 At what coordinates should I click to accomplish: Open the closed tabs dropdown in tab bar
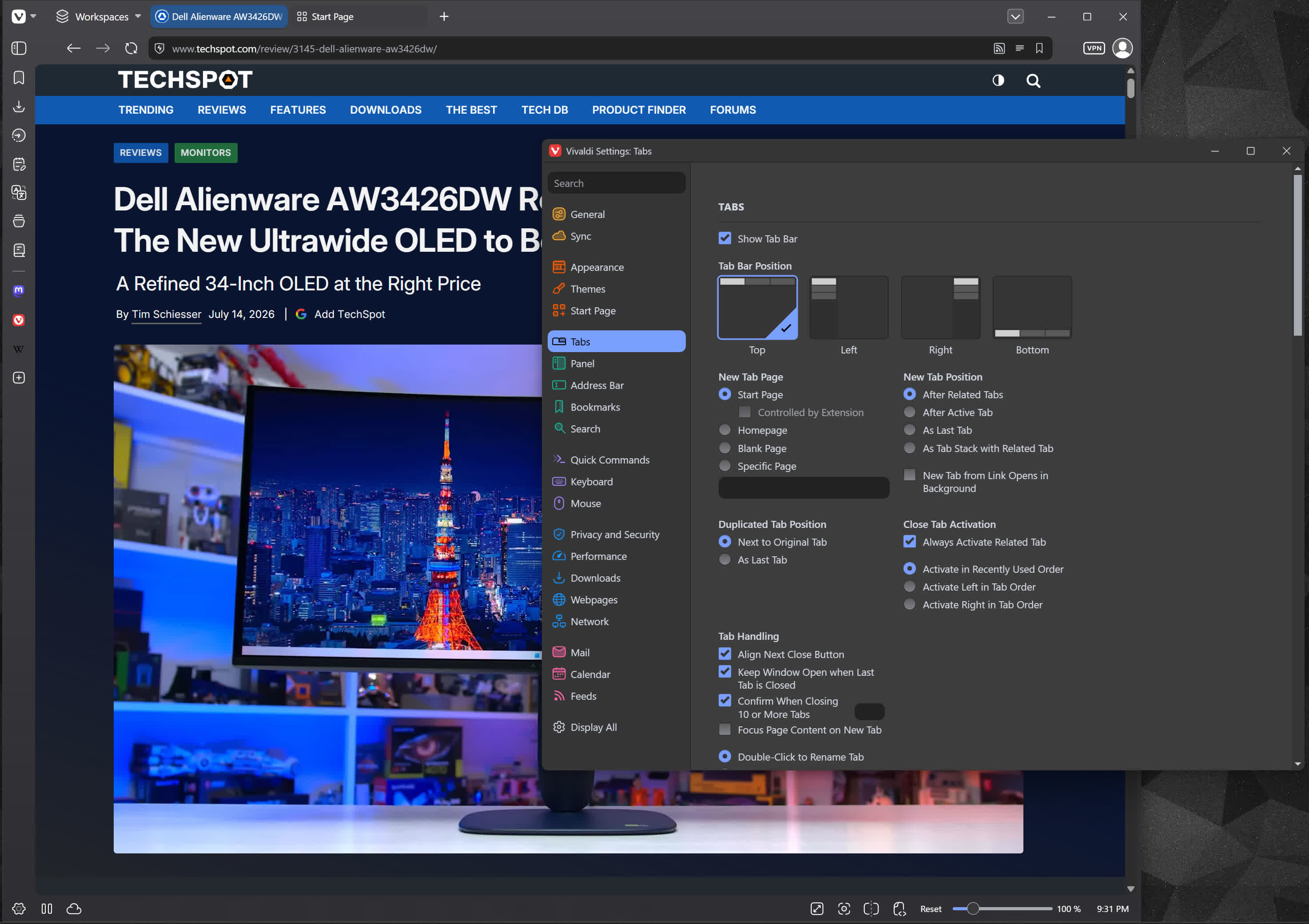click(x=1015, y=16)
